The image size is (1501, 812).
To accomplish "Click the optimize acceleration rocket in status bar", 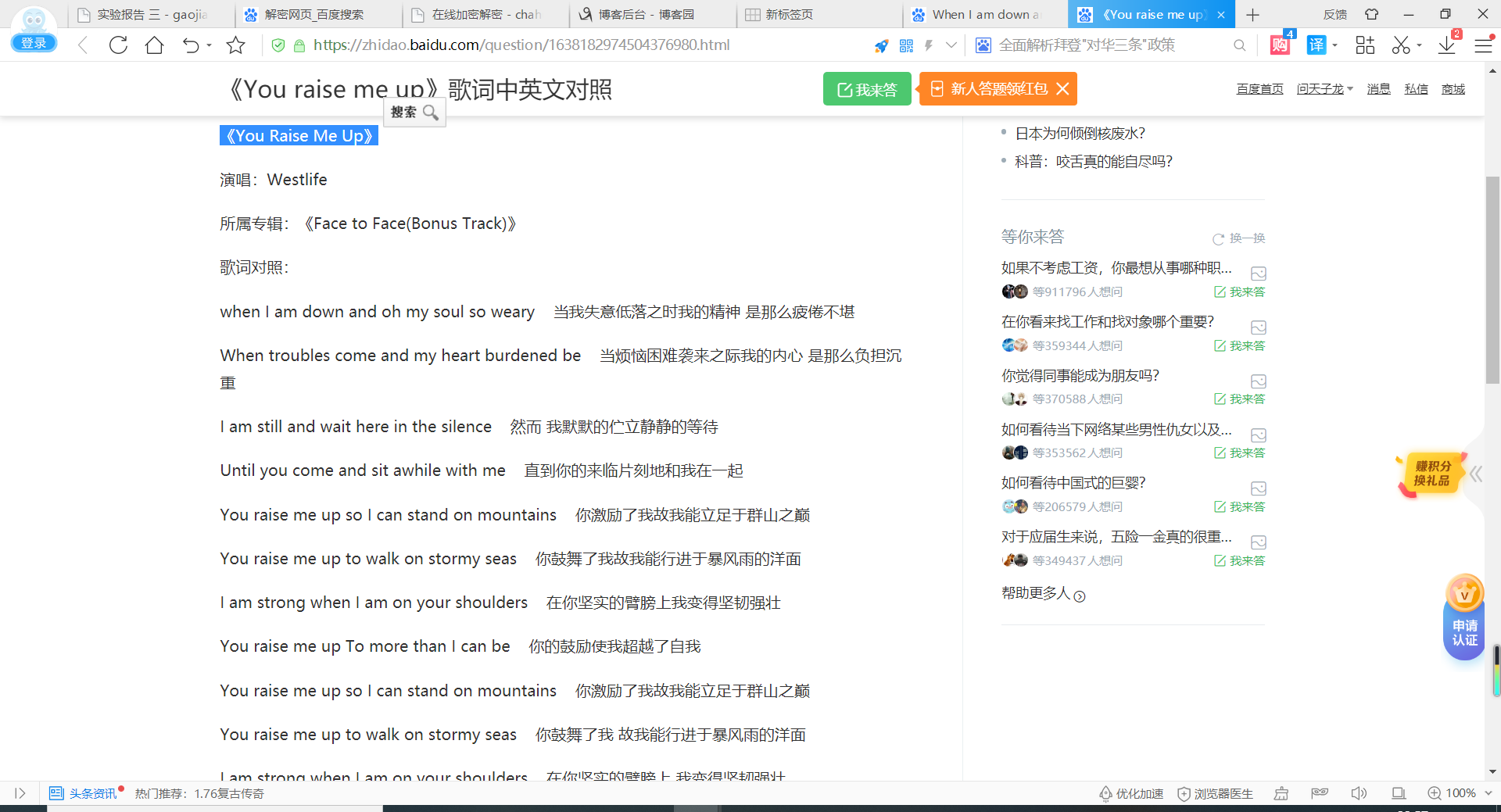I will (x=1130, y=793).
